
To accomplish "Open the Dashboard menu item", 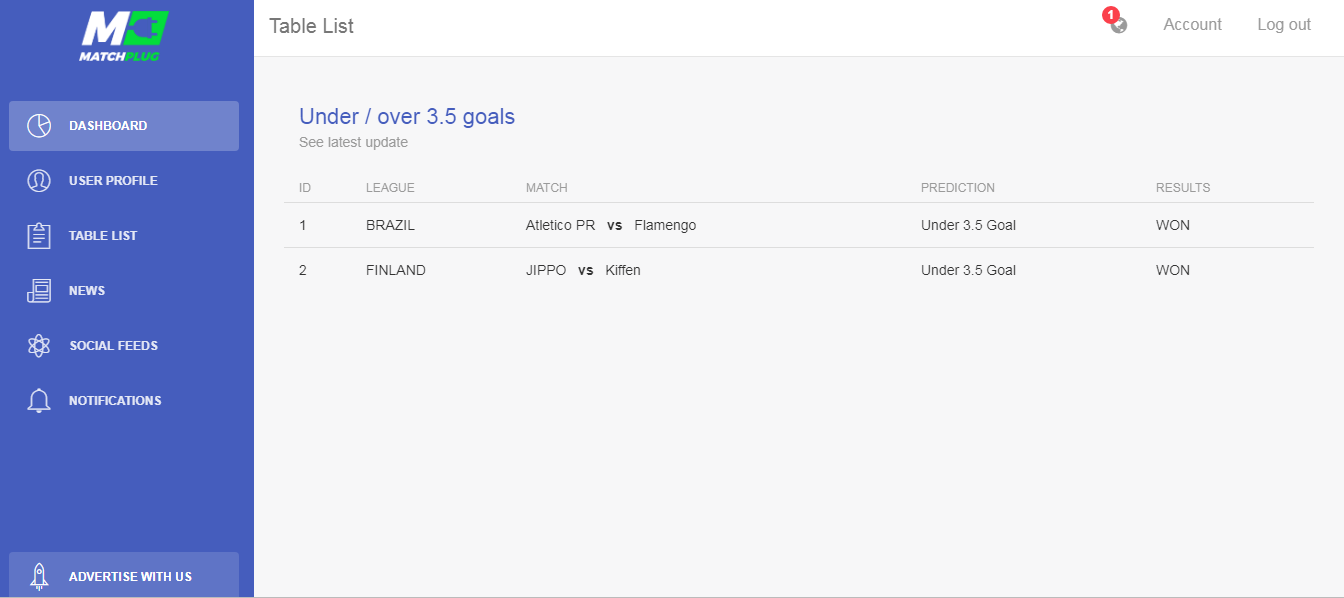I will (108, 126).
